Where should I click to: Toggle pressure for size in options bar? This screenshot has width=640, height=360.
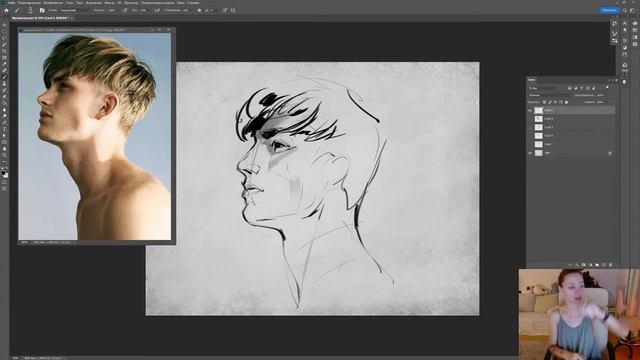tap(224, 10)
